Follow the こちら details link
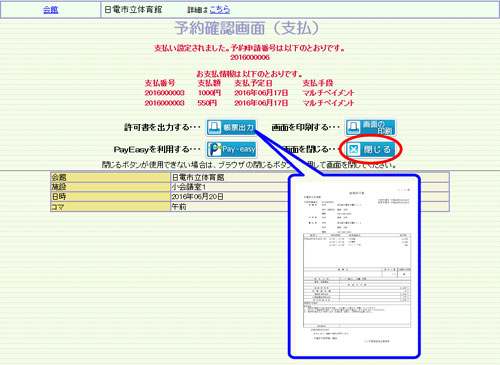500x365 pixels. click(x=220, y=10)
